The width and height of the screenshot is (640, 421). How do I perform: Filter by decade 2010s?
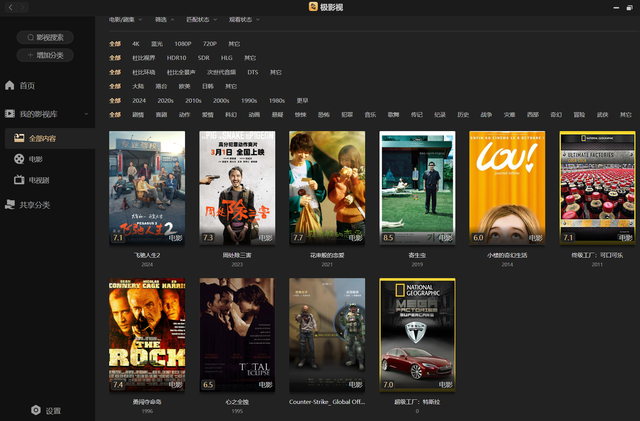[x=193, y=100]
